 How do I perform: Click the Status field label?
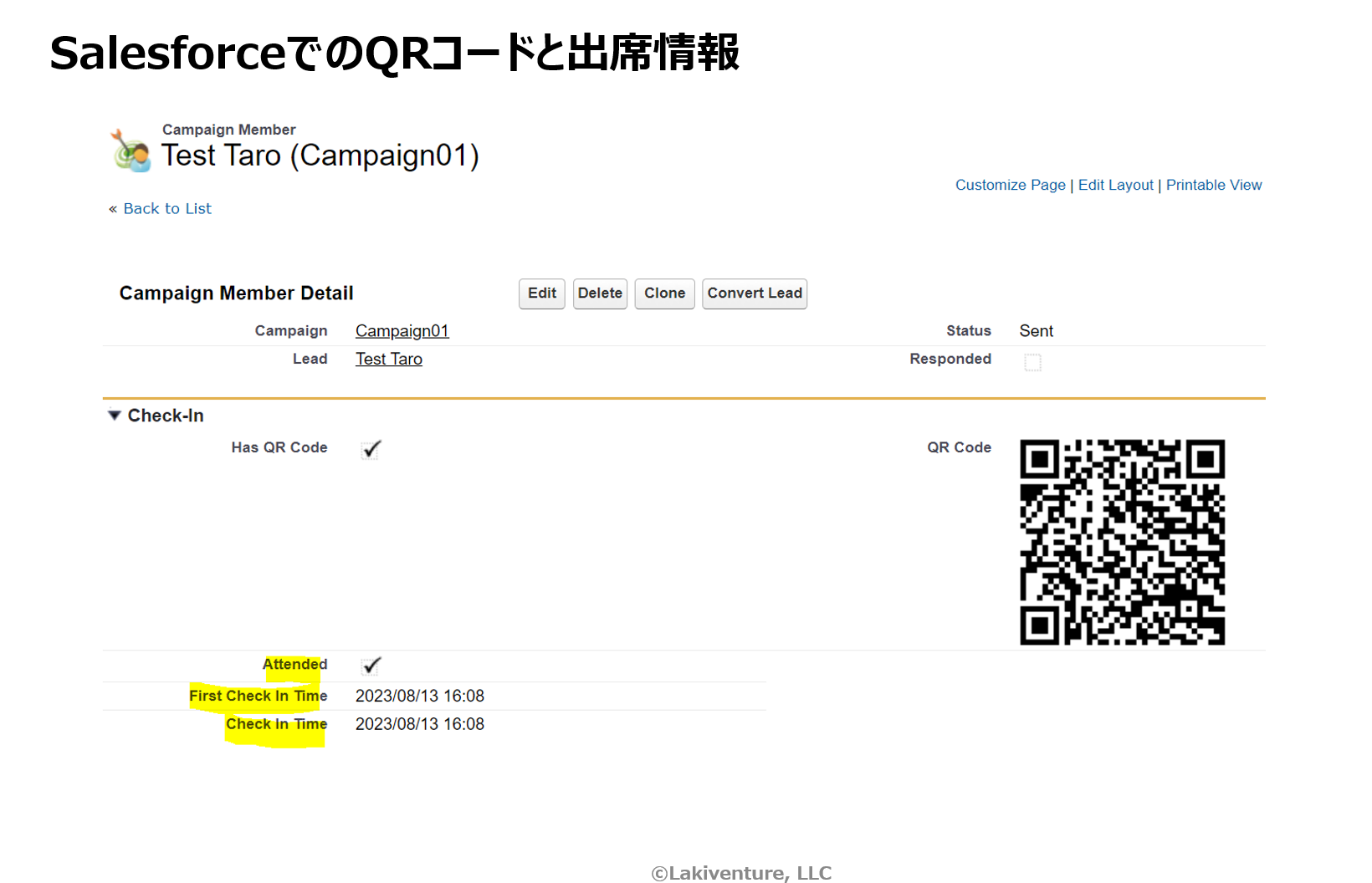pos(969,331)
